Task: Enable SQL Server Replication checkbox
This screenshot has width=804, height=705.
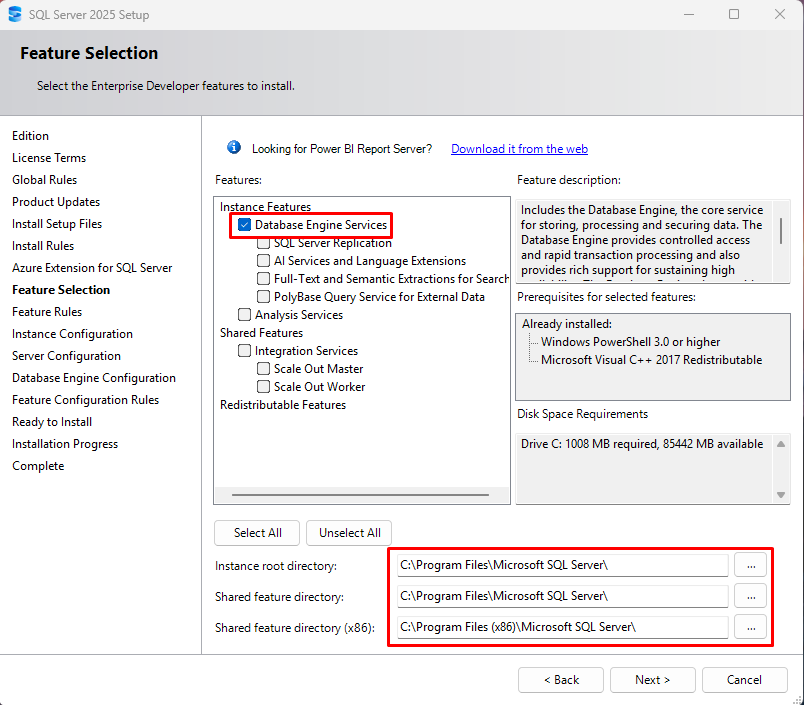Action: point(264,243)
